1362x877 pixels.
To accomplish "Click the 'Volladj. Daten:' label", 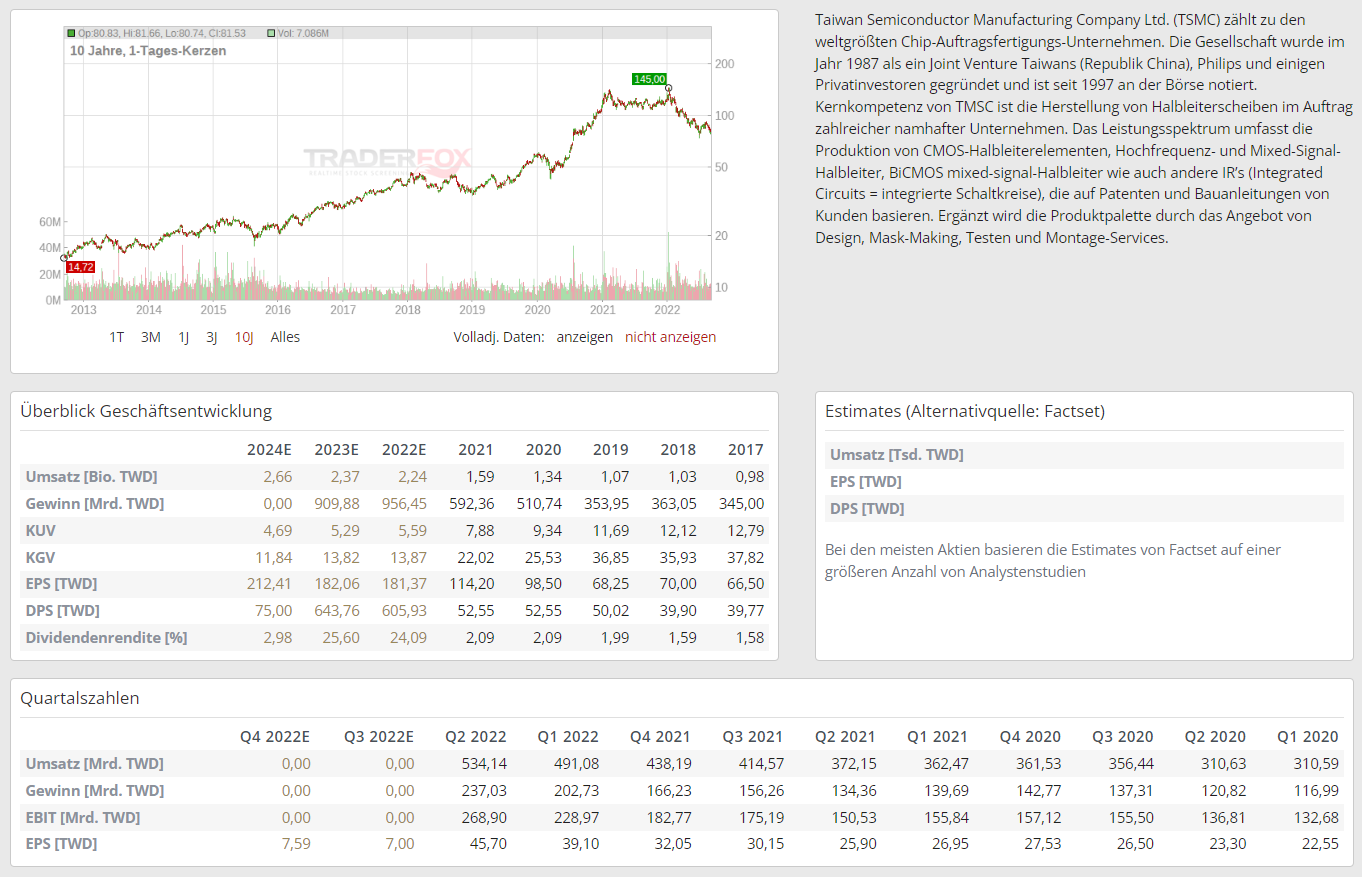I will coord(498,337).
